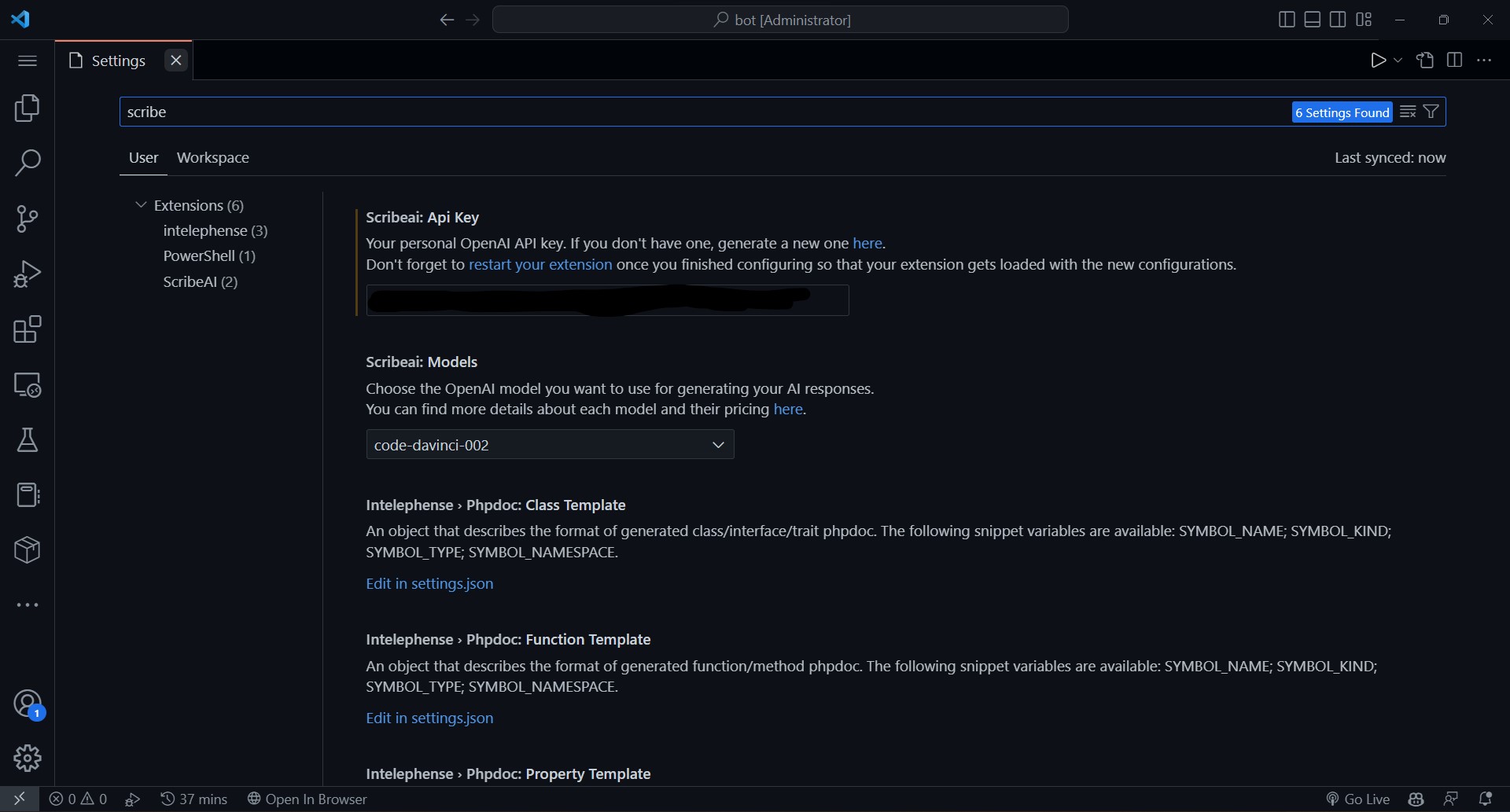
Task: Click 'restart your extension' link
Action: (540, 265)
